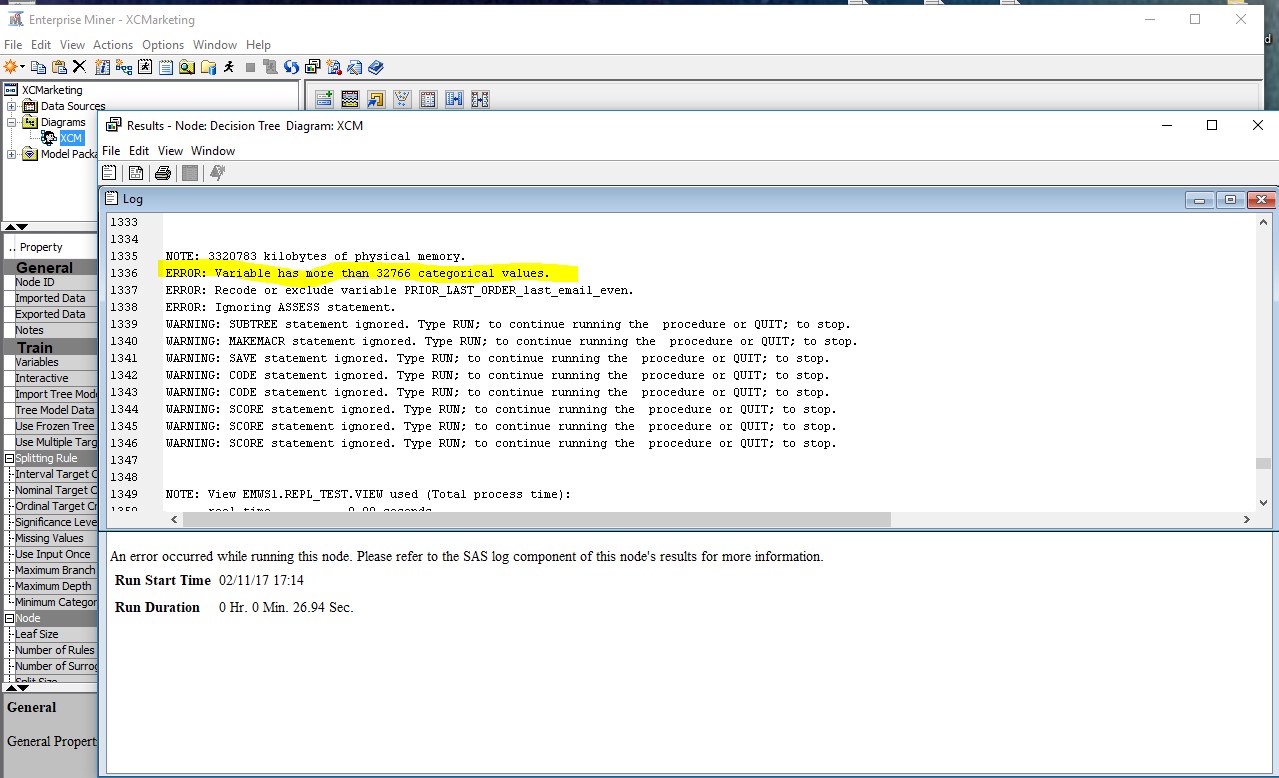The image size is (1279, 778).
Task: Collapse the Splitting Rule property group
Action: point(7,457)
